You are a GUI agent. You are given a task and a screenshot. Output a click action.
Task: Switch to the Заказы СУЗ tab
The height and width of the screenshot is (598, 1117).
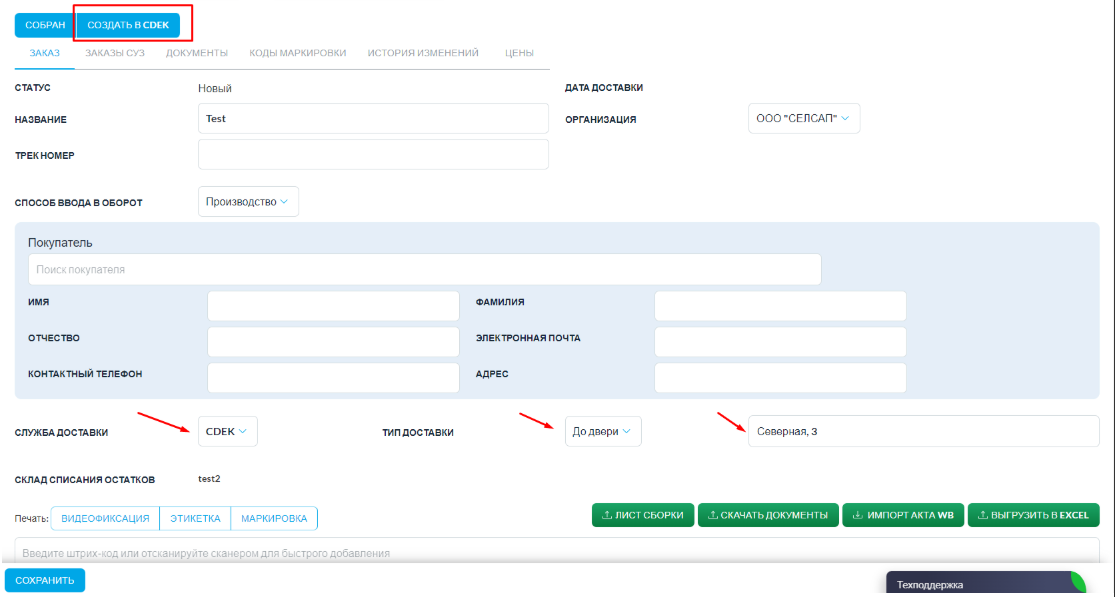coord(115,52)
